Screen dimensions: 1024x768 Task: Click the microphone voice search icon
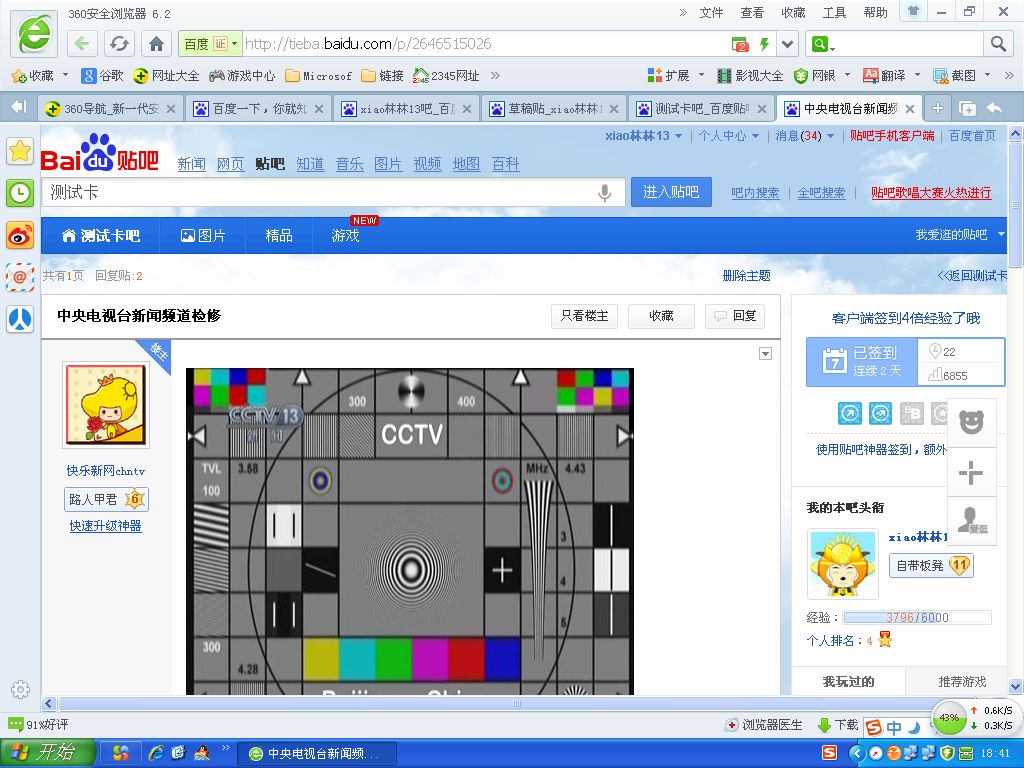pyautogui.click(x=605, y=193)
